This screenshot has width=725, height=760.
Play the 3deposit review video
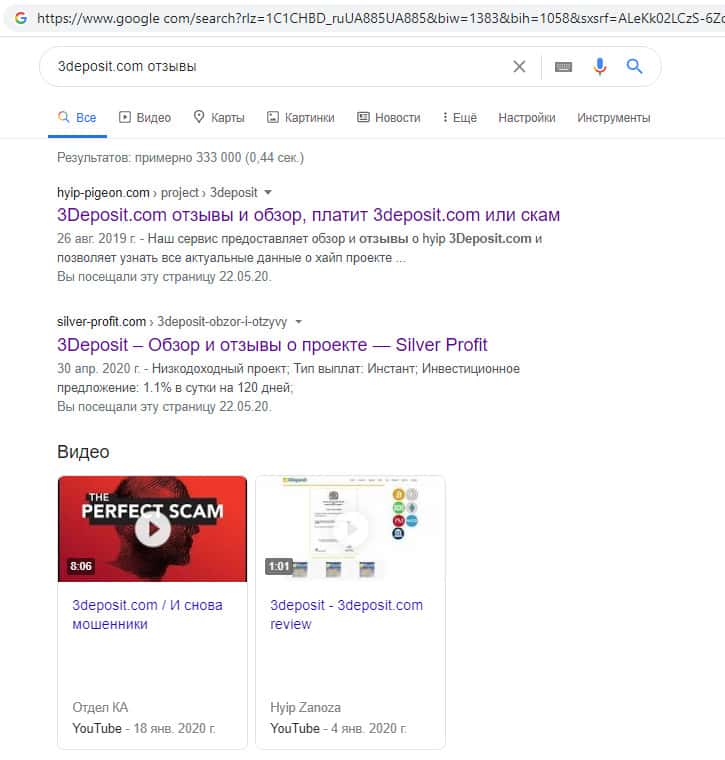point(350,529)
